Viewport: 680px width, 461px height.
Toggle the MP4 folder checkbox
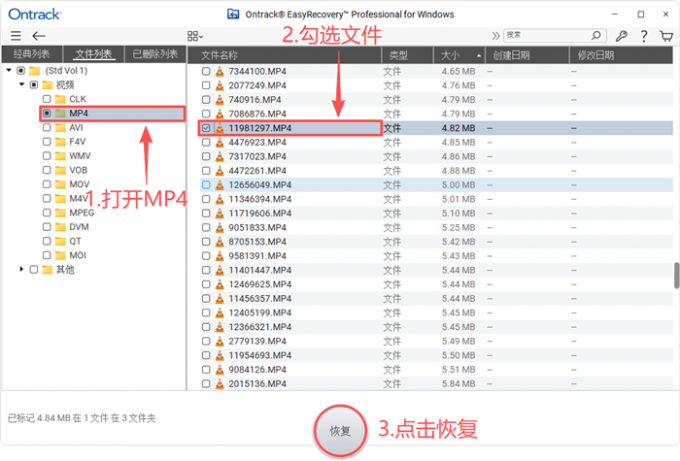click(47, 113)
